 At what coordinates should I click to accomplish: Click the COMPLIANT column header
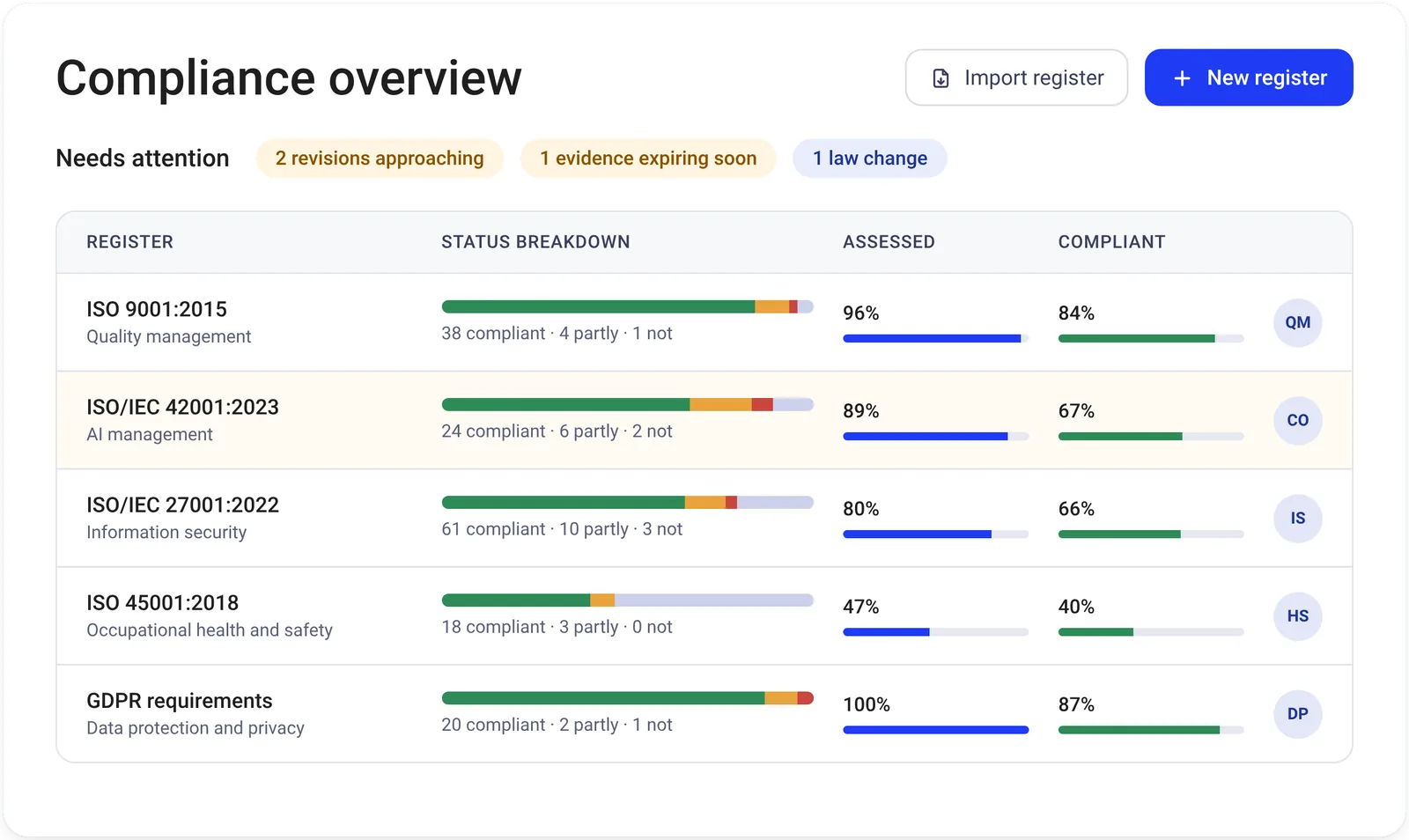[1111, 242]
